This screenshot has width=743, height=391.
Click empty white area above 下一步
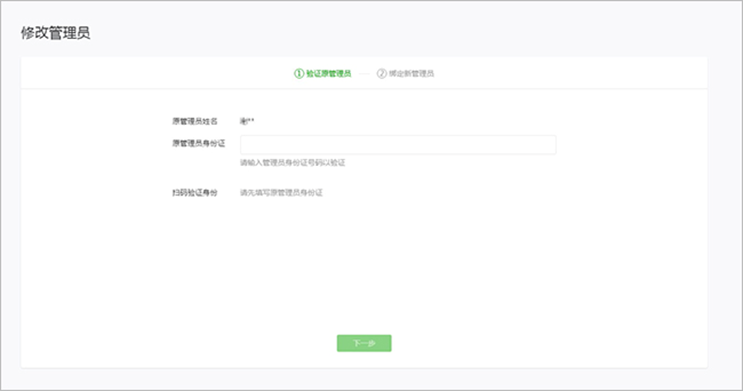pyautogui.click(x=364, y=275)
